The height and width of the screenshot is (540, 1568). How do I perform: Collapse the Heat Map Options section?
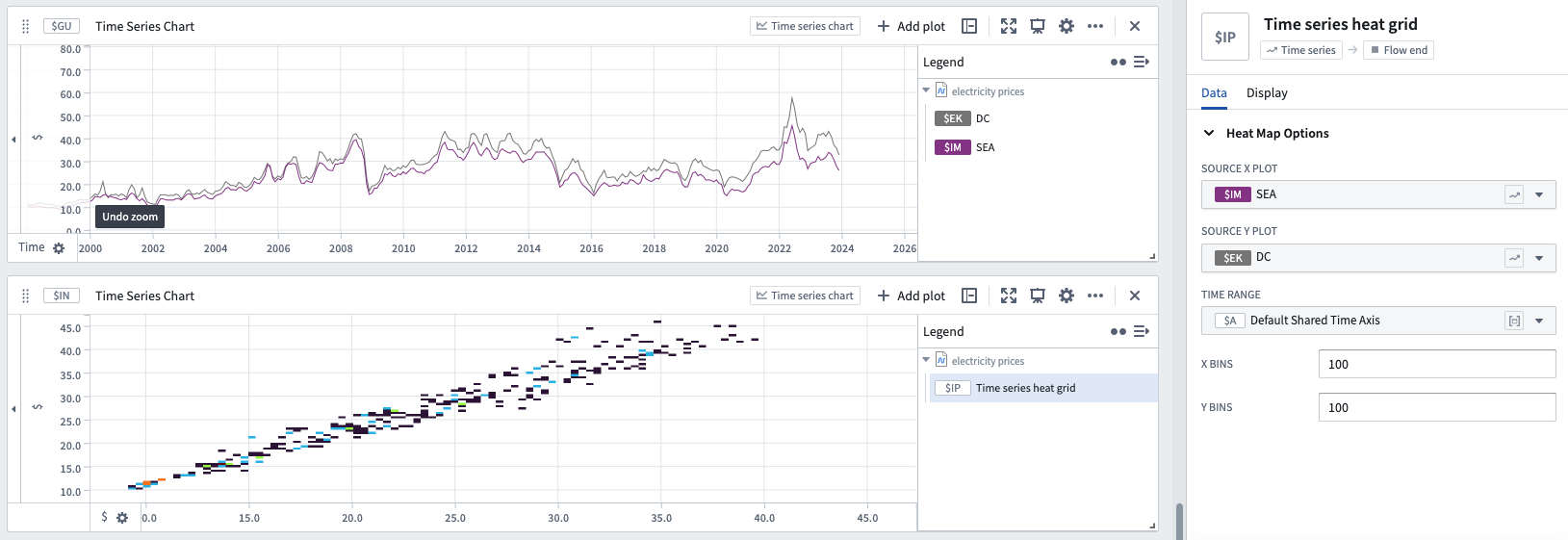point(1209,133)
